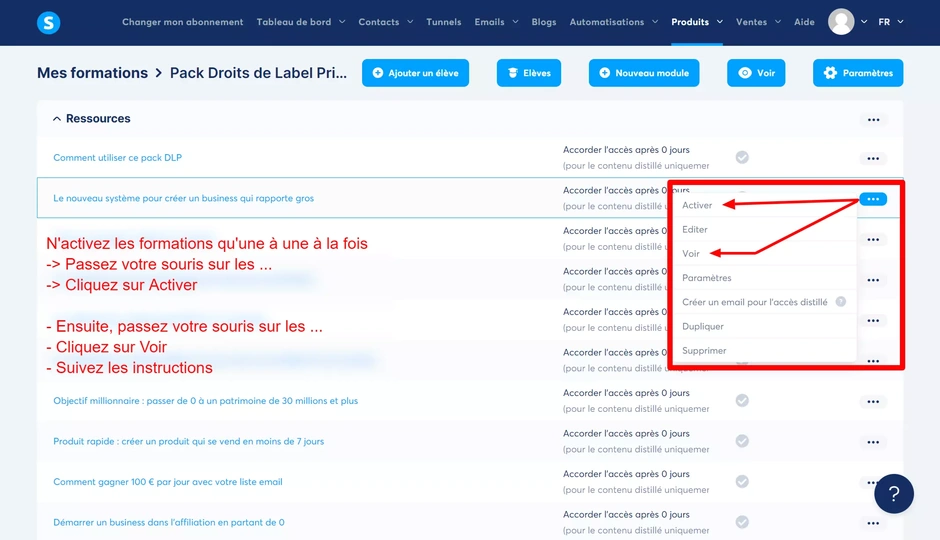Open lesson Comment gagner 100 € par jour
Screen dimensions: 940x540
pyautogui.click(x=168, y=482)
